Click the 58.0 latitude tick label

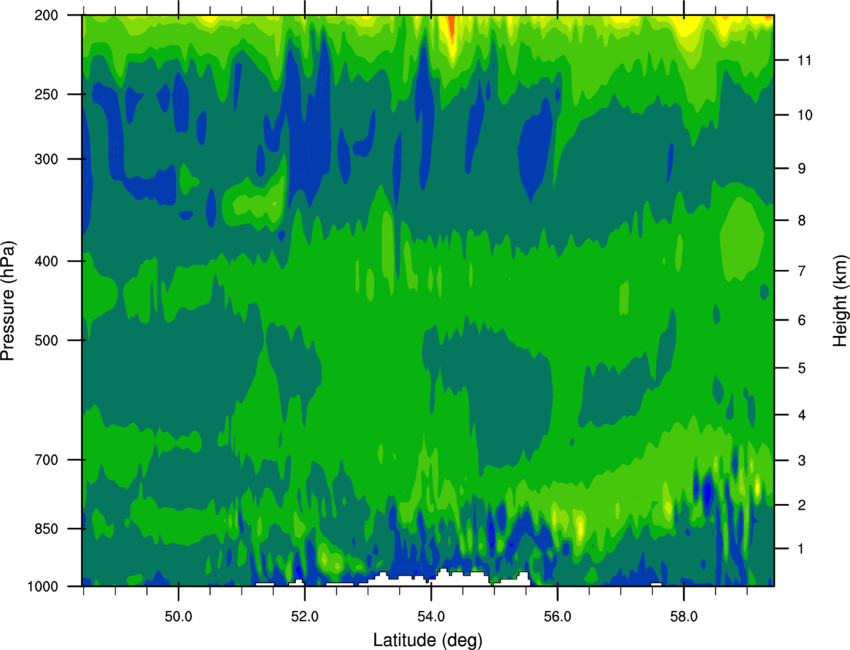(x=684, y=617)
